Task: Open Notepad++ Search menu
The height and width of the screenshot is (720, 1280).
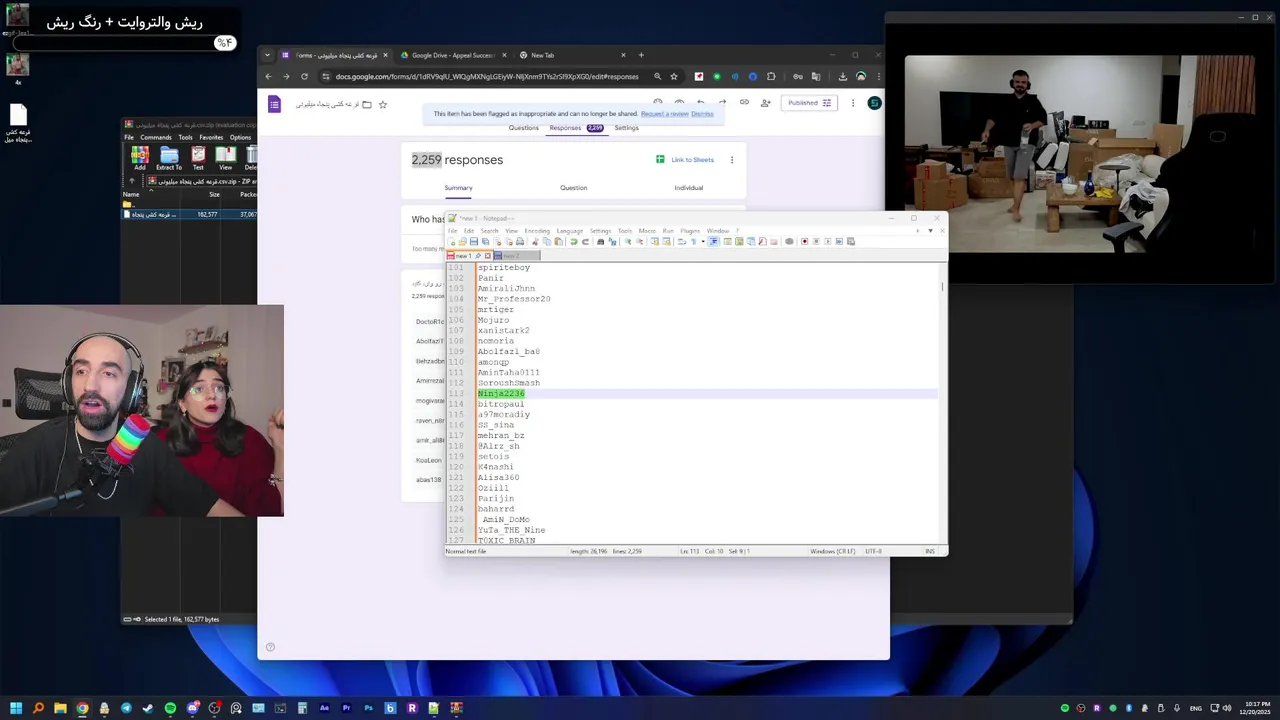Action: coord(489,231)
